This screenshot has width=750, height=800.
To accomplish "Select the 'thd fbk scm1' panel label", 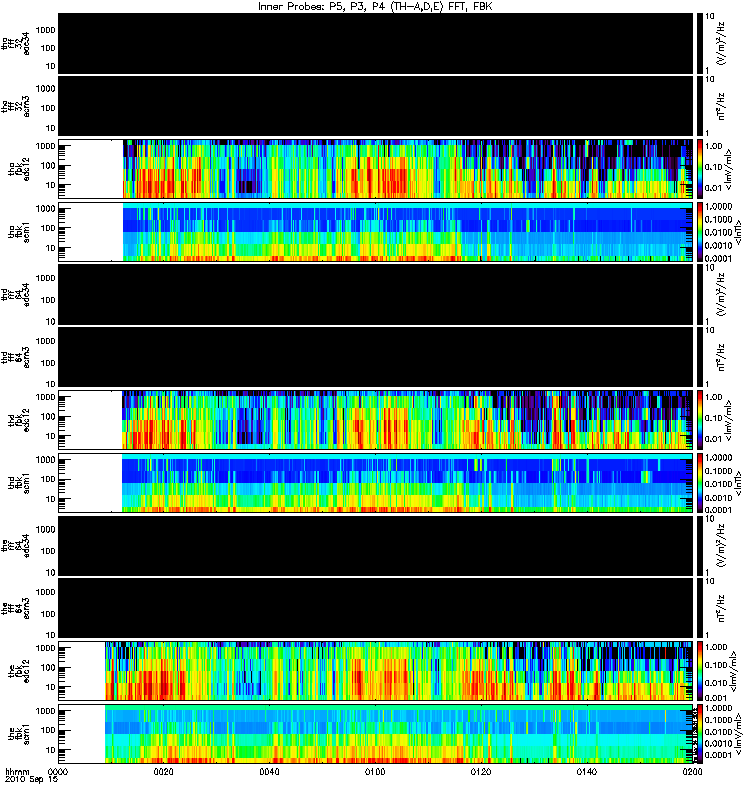I will click(19, 484).
